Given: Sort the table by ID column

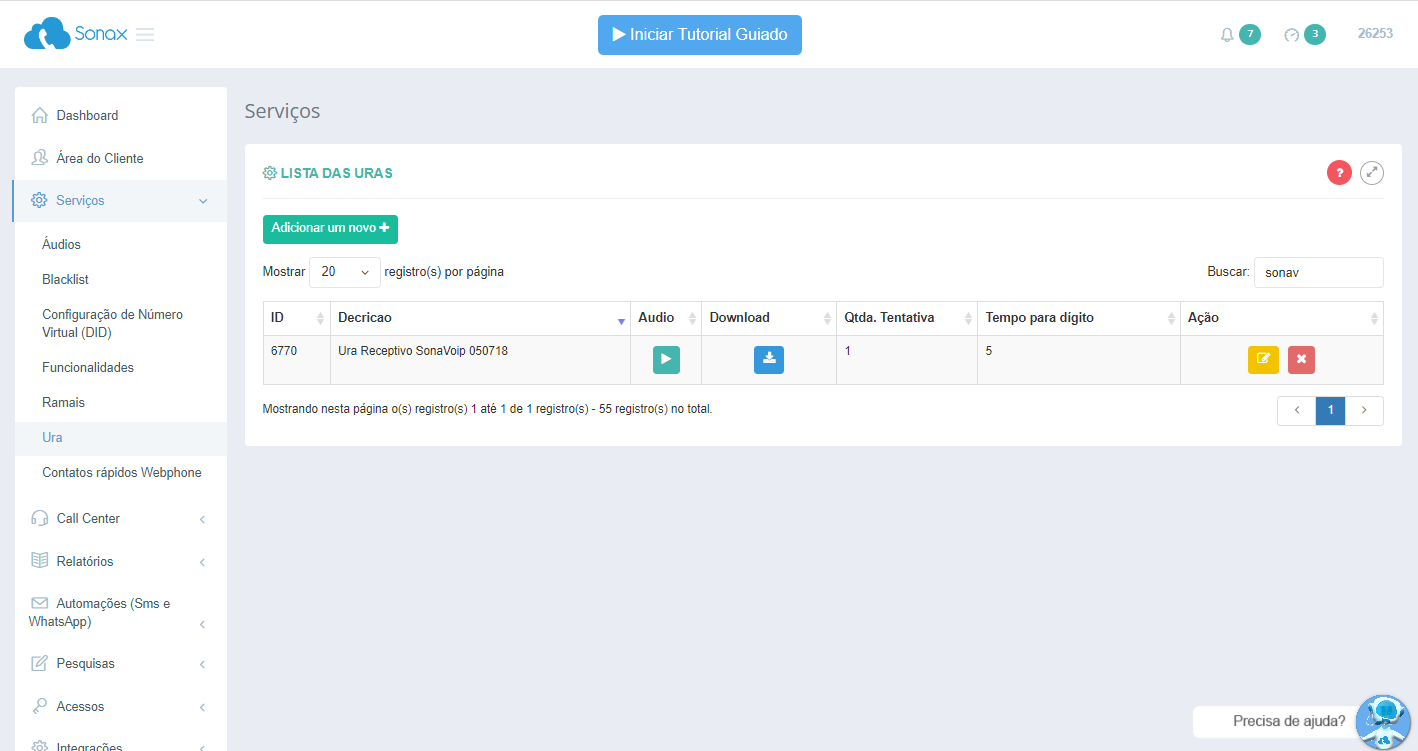Looking at the screenshot, I should pos(296,318).
